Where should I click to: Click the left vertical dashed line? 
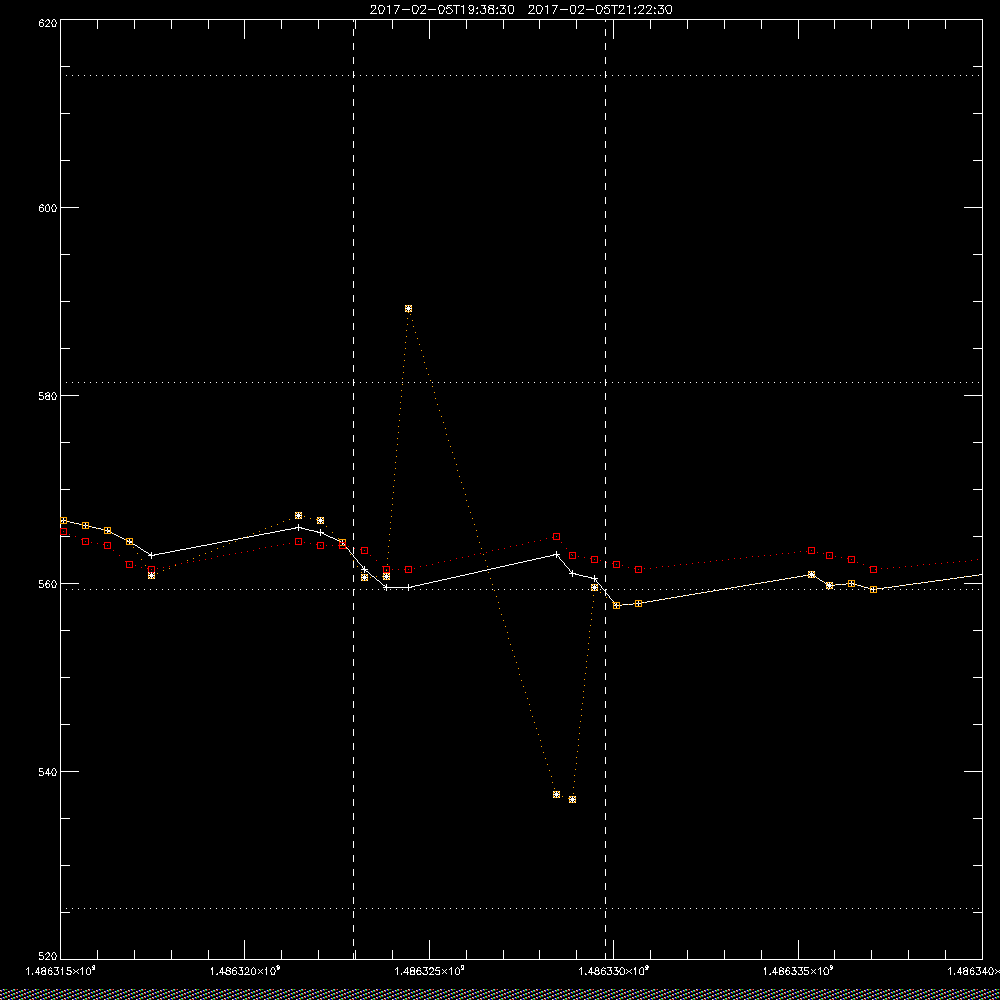point(353,489)
